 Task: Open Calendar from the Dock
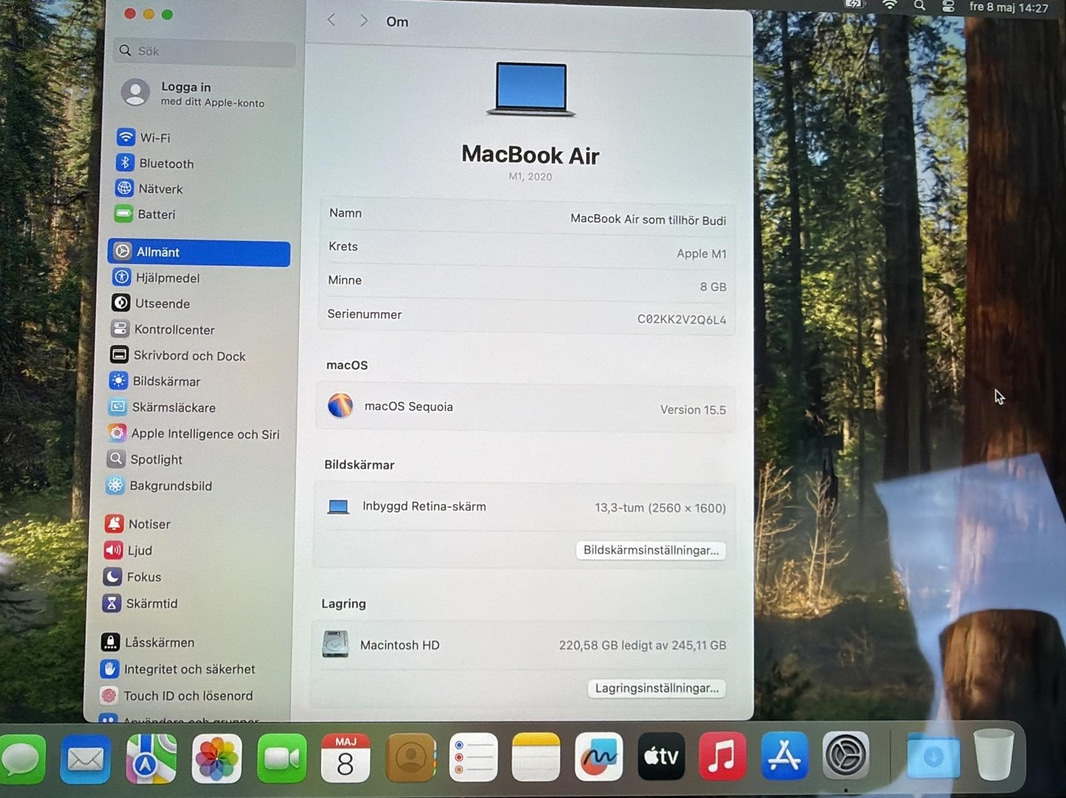coord(345,759)
